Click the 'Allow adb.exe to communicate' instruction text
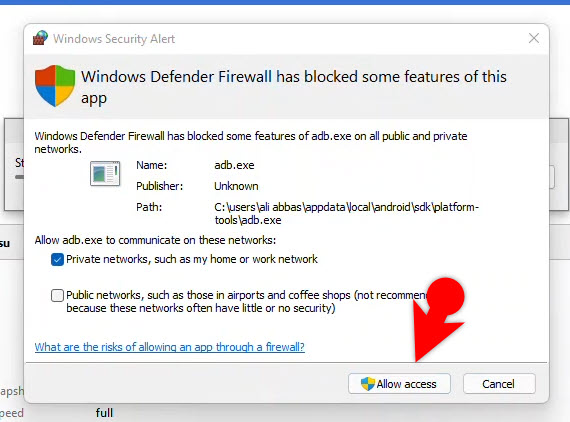Screen dimensions: 570x422 tap(155, 240)
